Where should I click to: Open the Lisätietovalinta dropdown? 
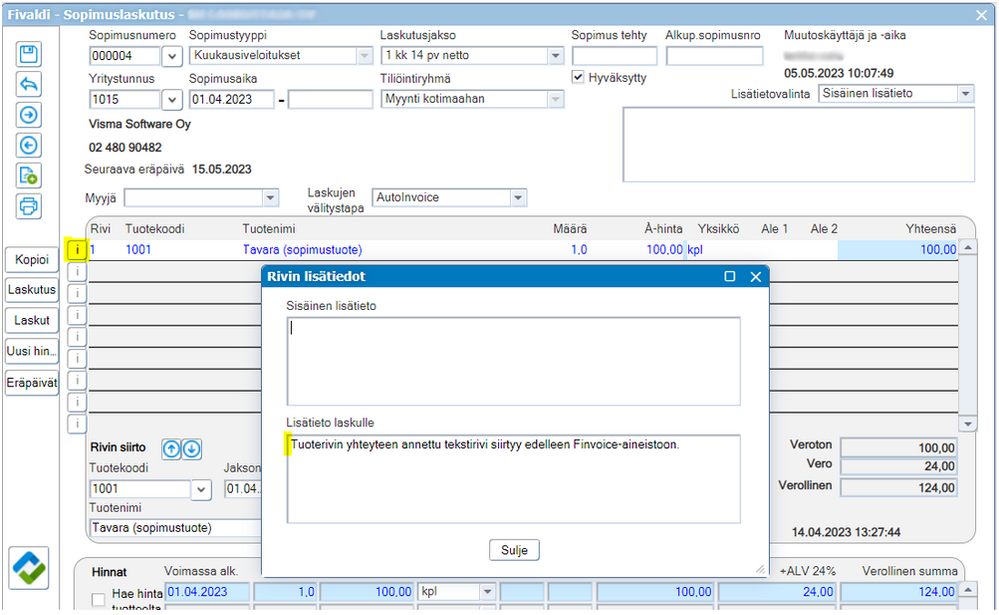click(966, 94)
